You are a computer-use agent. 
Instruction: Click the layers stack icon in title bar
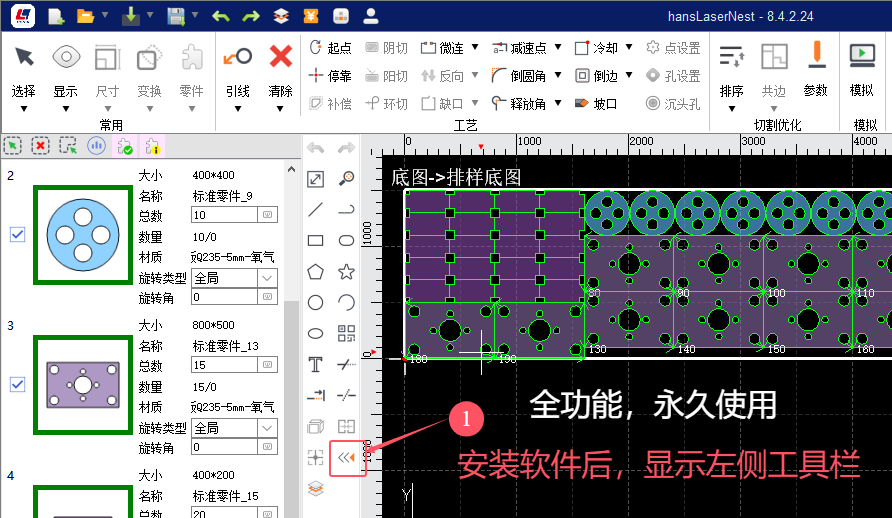pos(281,16)
